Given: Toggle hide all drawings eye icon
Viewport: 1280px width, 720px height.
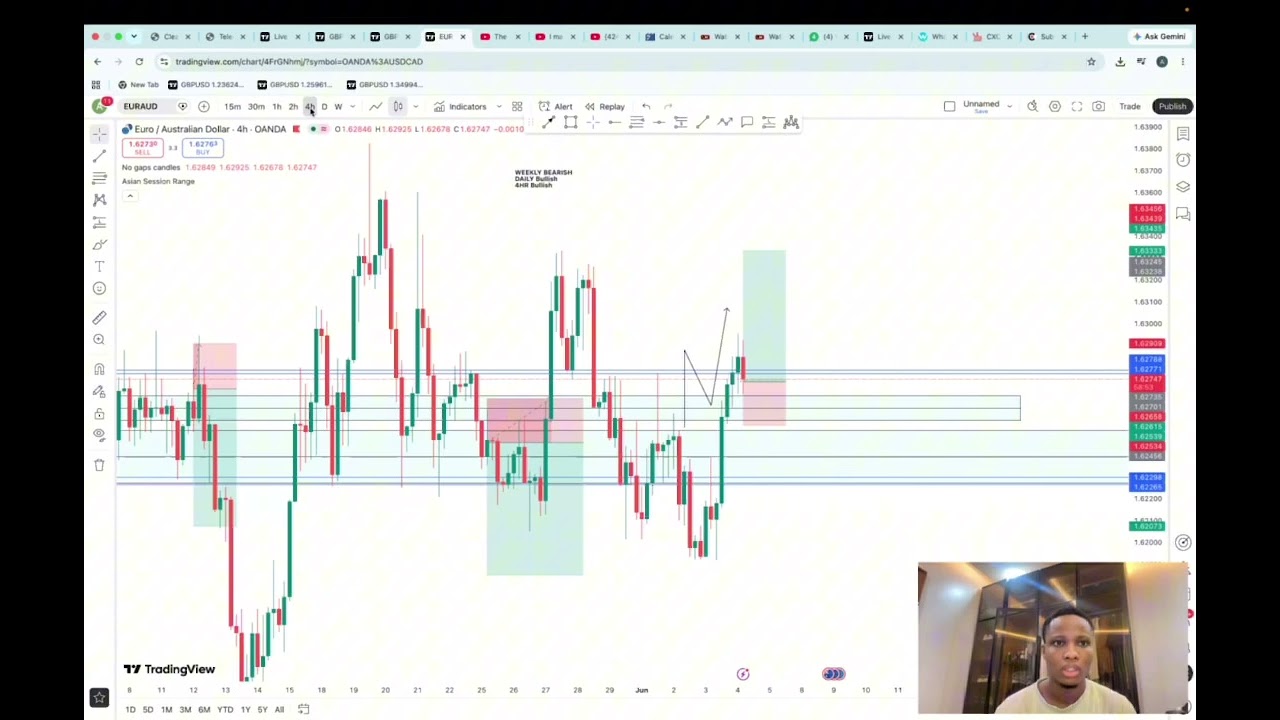Looking at the screenshot, I should click(x=99, y=435).
